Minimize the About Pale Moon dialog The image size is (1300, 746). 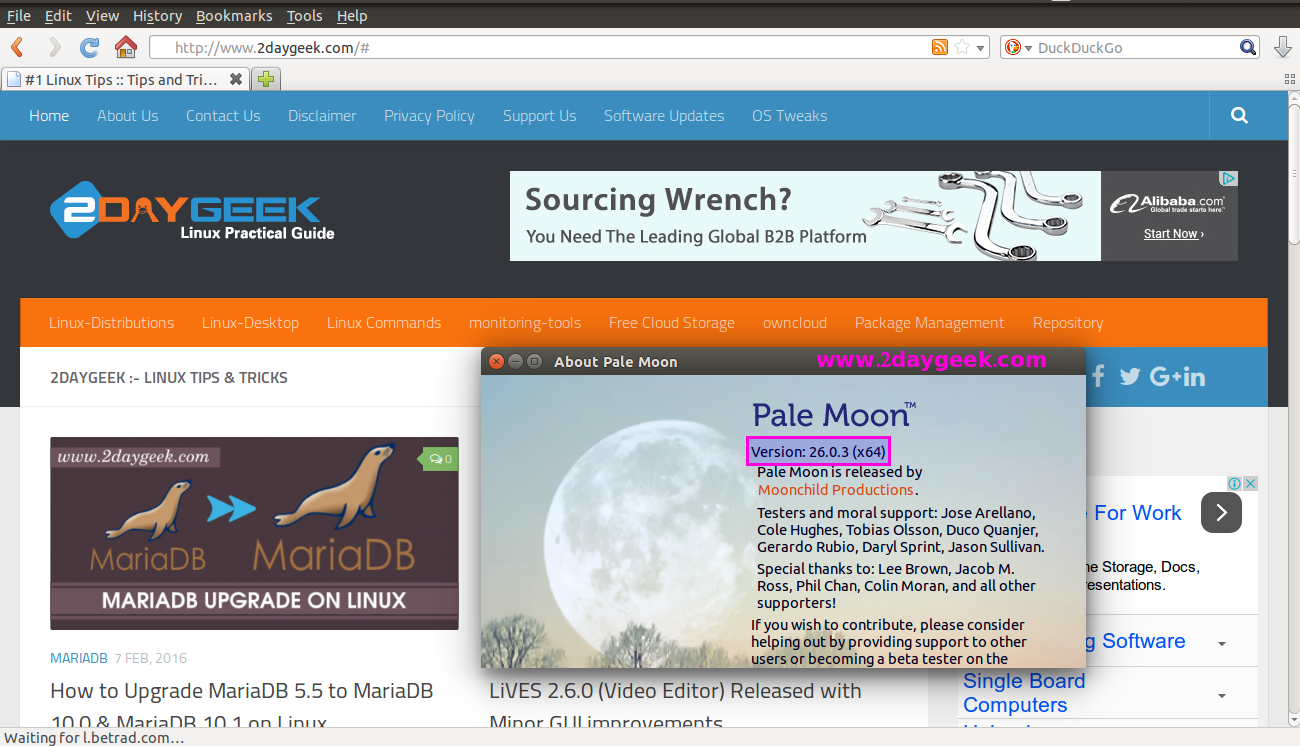(515, 361)
